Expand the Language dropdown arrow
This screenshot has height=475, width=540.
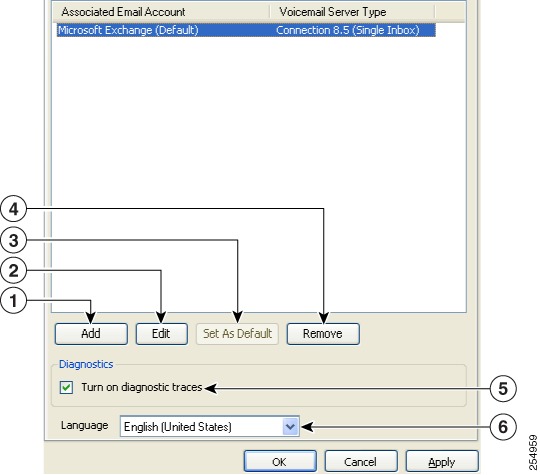click(x=290, y=427)
